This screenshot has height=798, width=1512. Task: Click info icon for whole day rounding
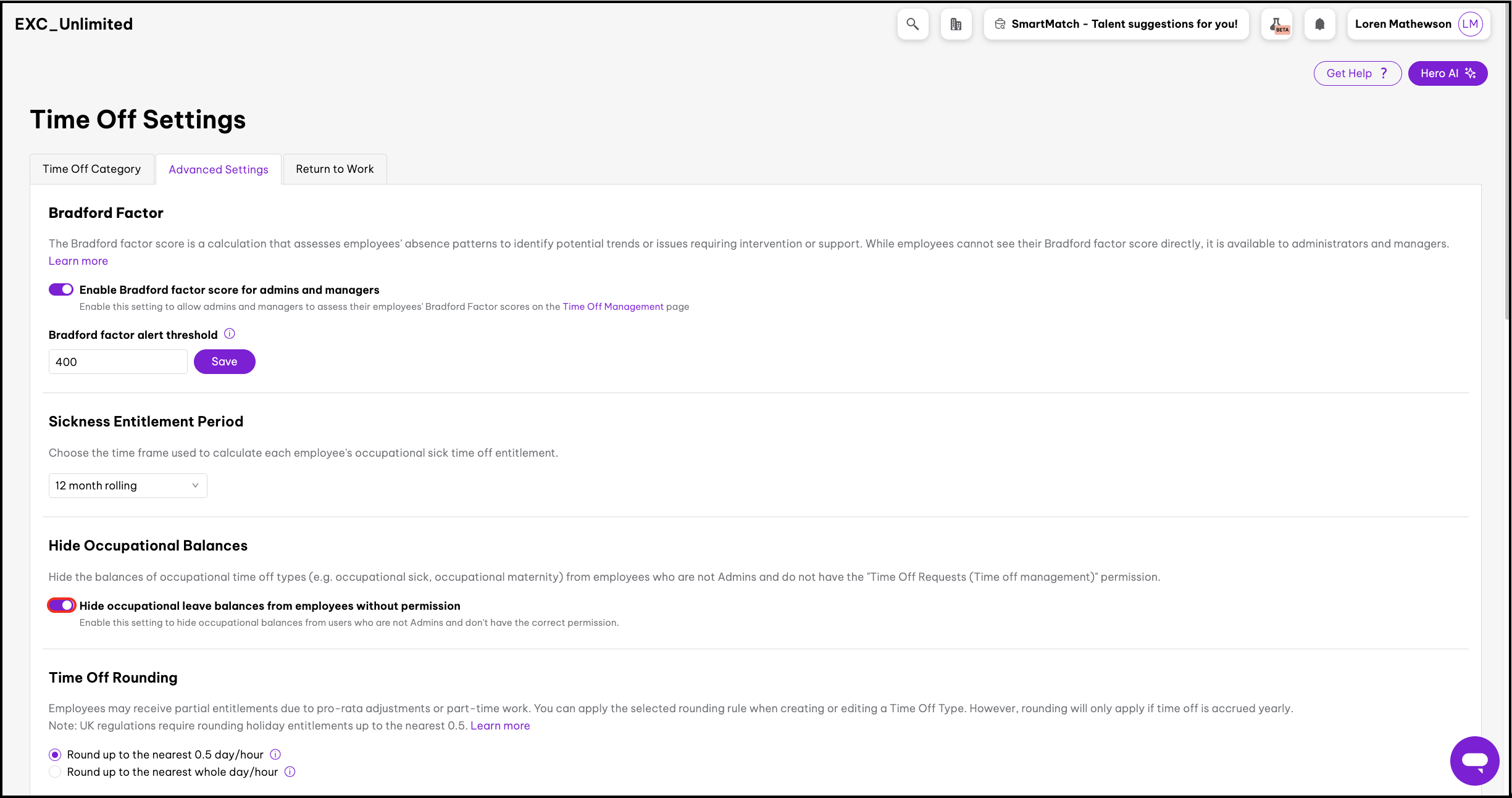(x=290, y=771)
